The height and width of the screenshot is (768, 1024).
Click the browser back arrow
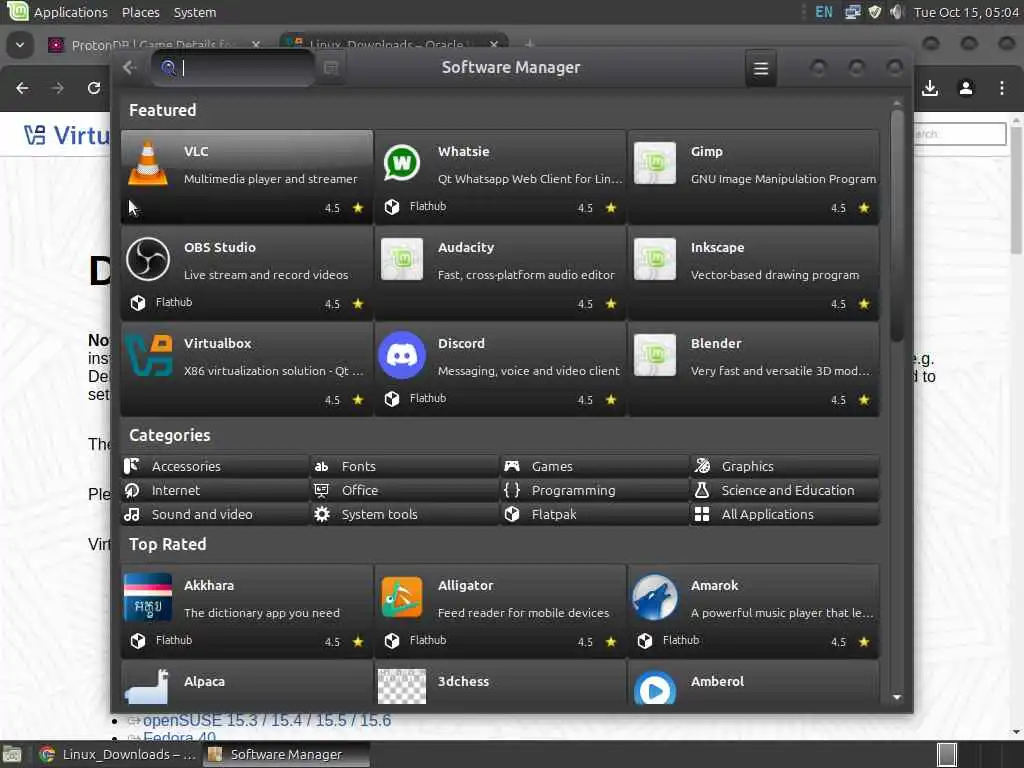point(22,88)
